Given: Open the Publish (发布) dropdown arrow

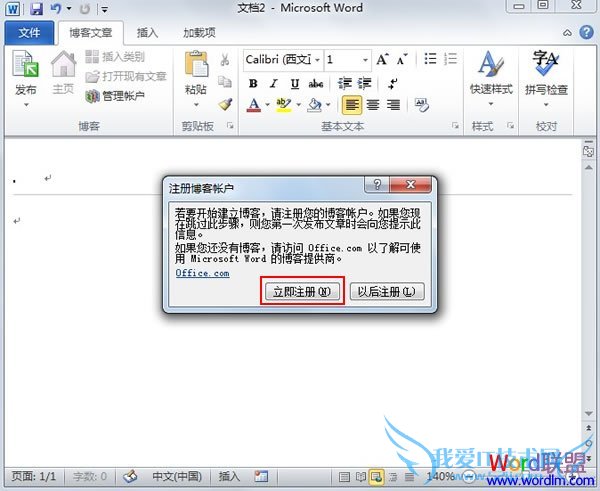Looking at the screenshot, I should (x=26, y=104).
